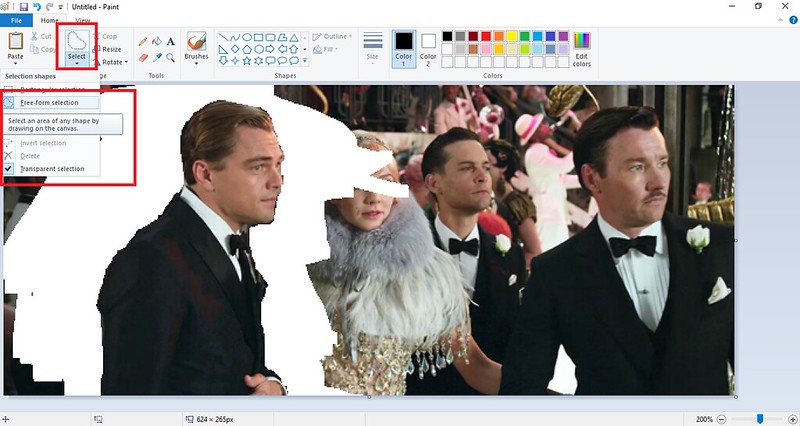The image size is (800, 426).
Task: Click the Save icon in title bar
Action: tap(24, 6)
